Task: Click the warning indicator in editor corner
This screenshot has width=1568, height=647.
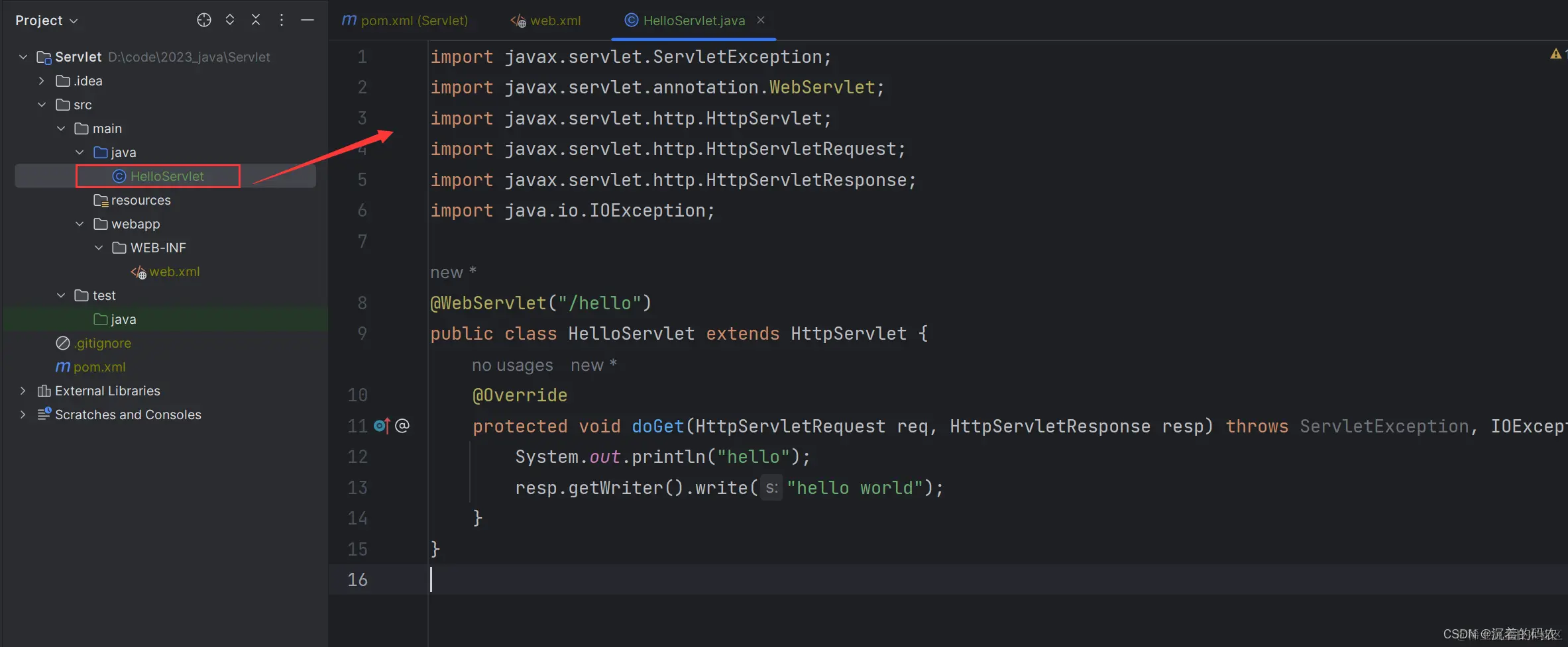Action: 1555,54
